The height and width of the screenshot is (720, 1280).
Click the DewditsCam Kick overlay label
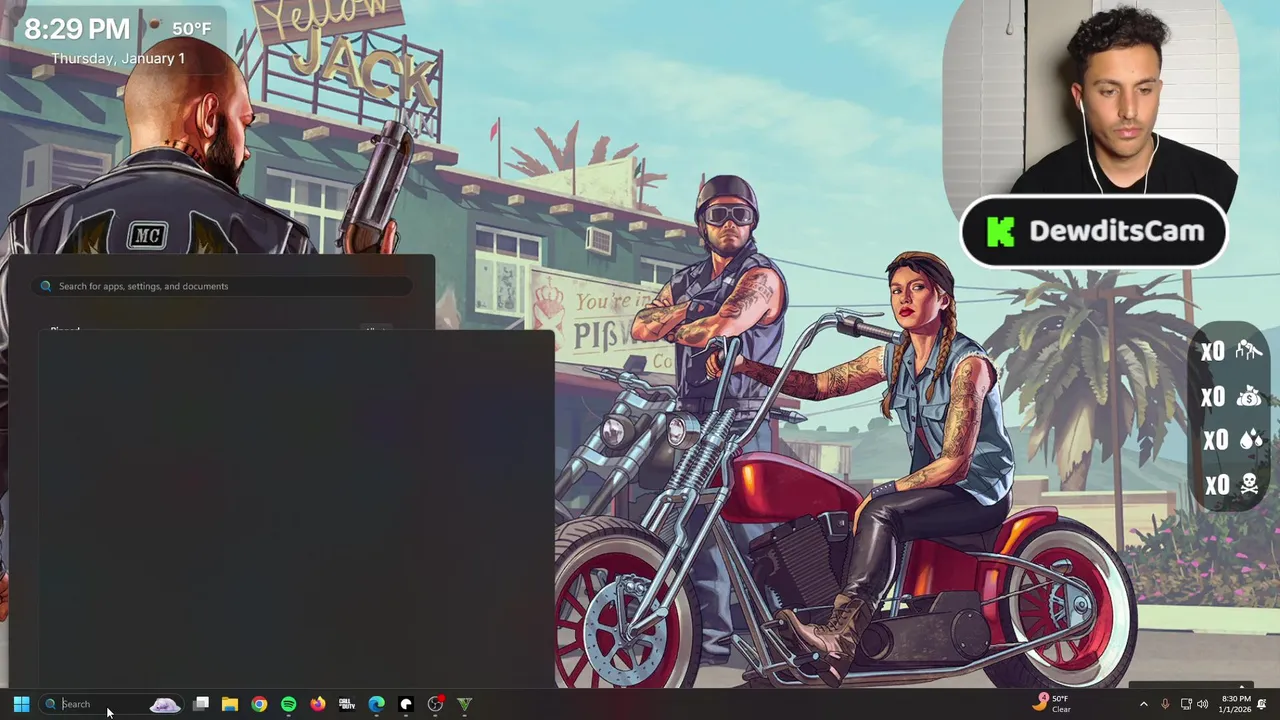(1094, 232)
